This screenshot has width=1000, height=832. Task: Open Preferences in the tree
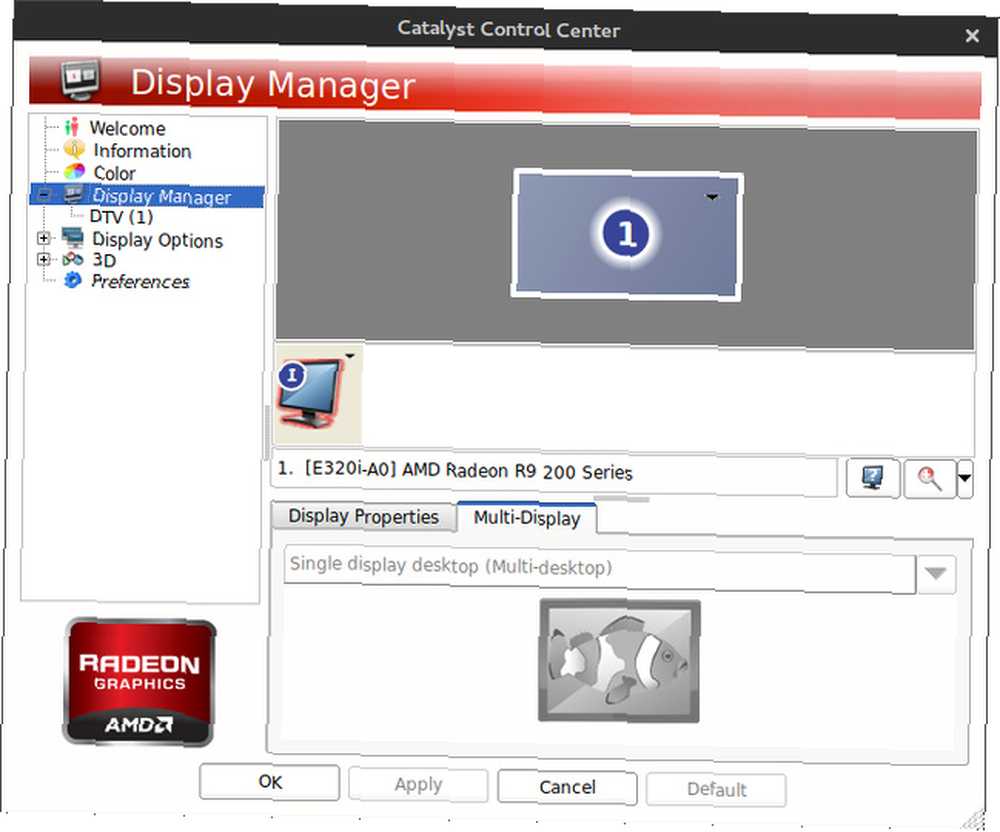coord(140,281)
